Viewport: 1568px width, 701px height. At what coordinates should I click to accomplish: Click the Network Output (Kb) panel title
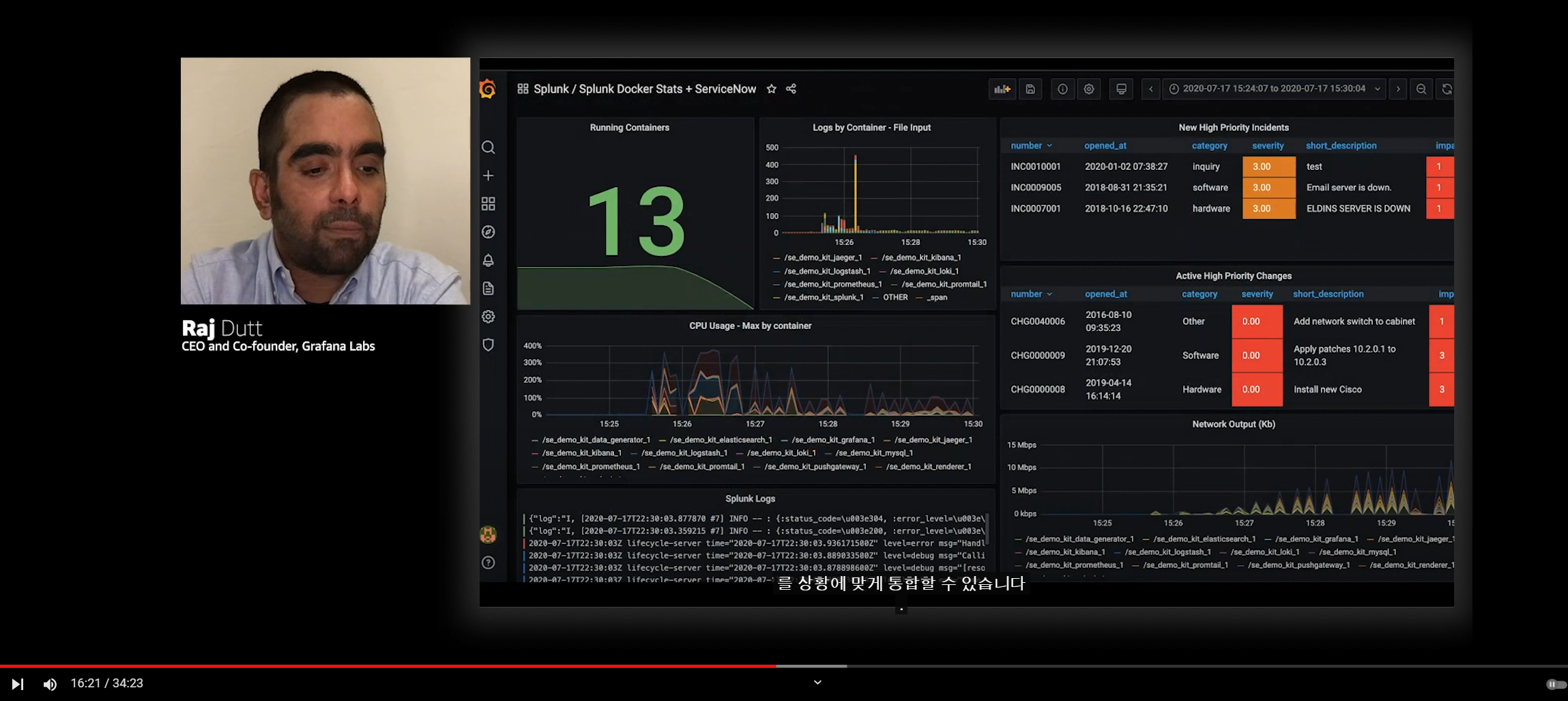tap(1234, 424)
